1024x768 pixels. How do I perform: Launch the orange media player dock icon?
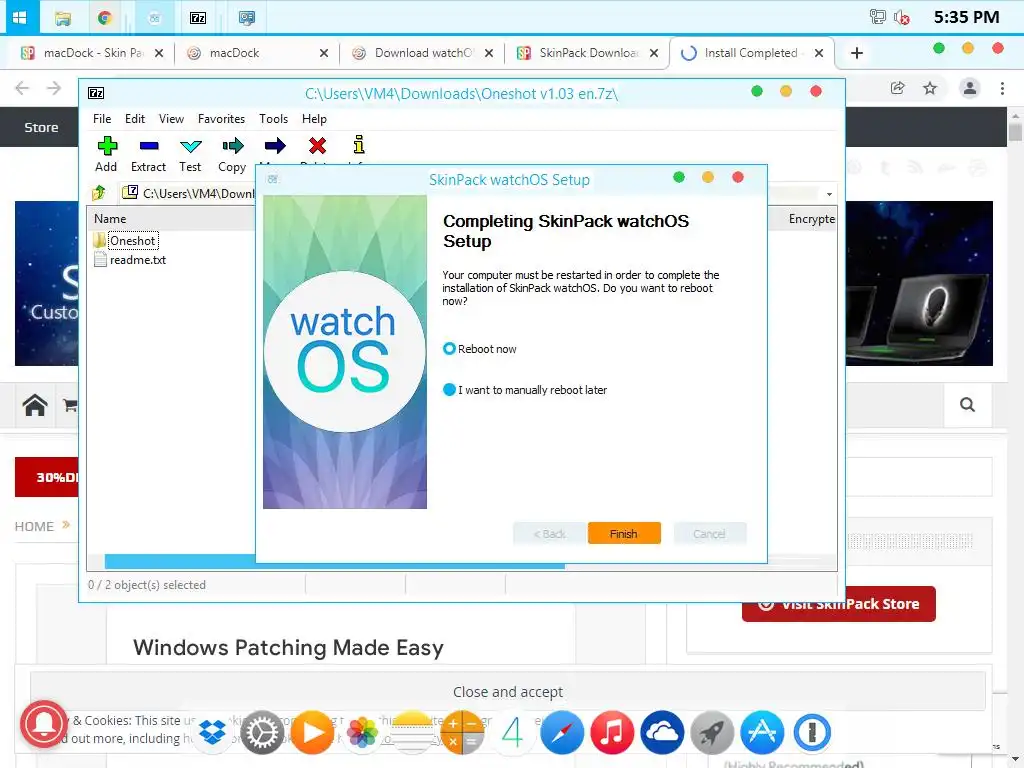coord(312,732)
